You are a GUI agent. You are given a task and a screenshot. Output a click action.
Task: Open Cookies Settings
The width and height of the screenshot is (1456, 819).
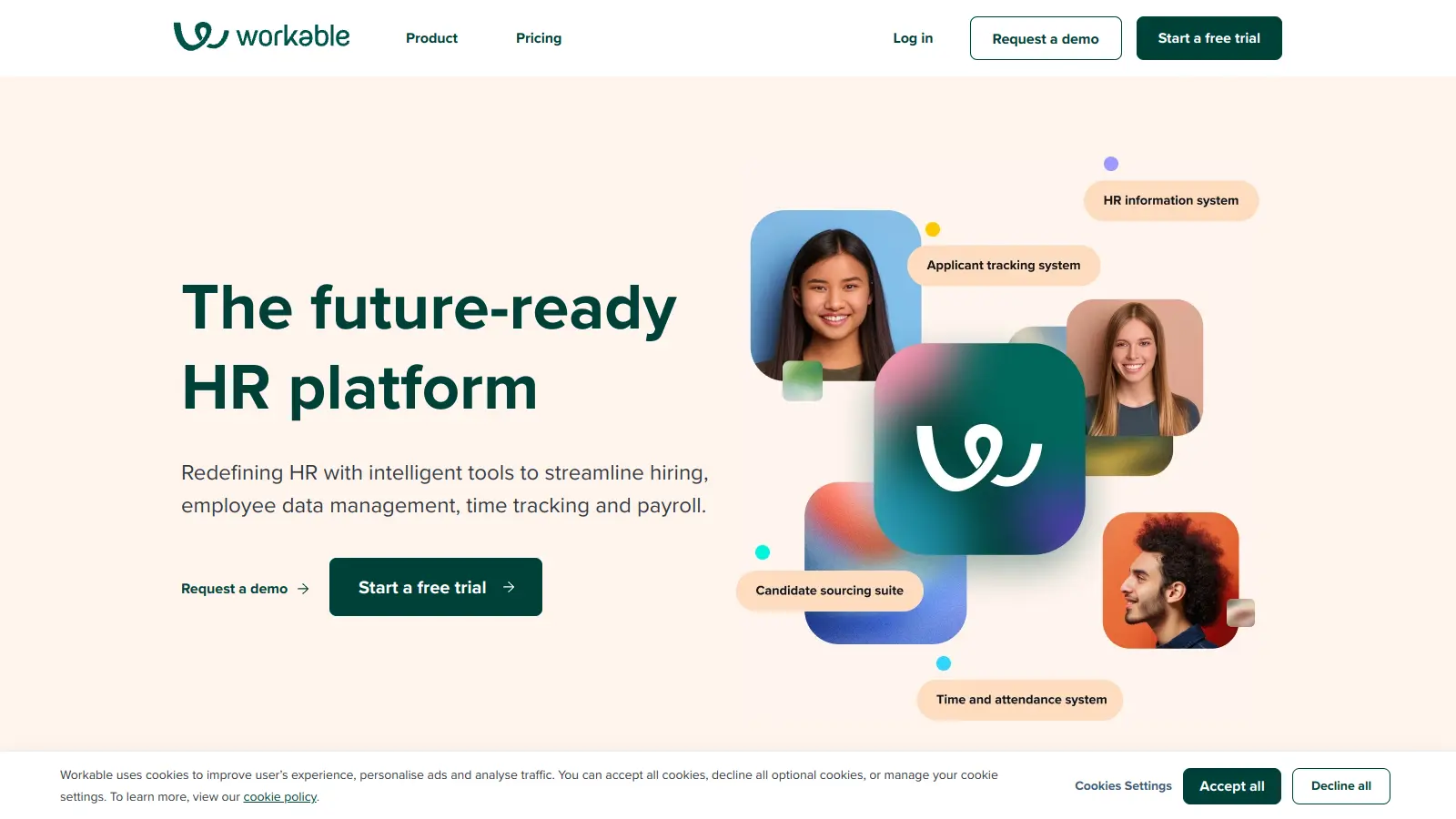(1123, 786)
